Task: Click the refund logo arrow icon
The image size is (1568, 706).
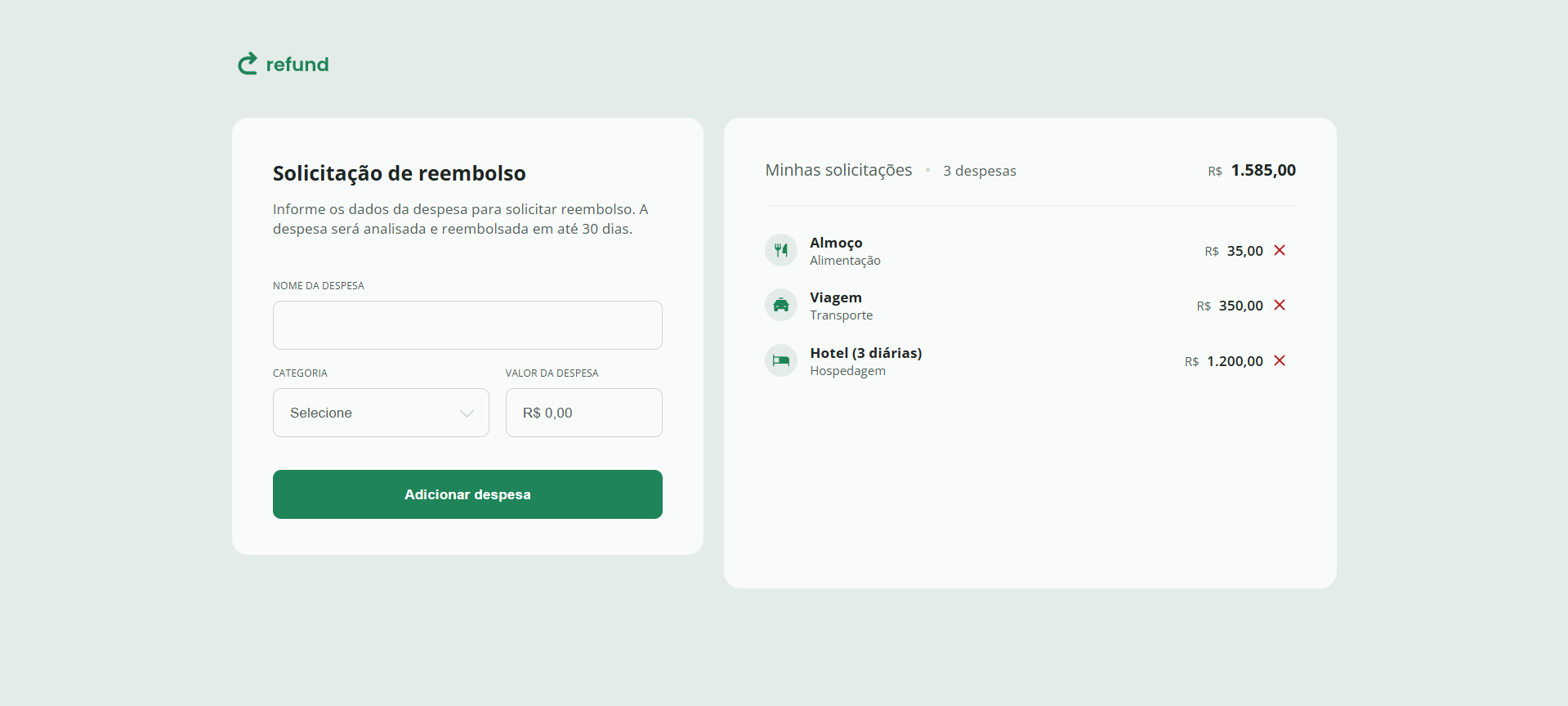Action: 248,64
